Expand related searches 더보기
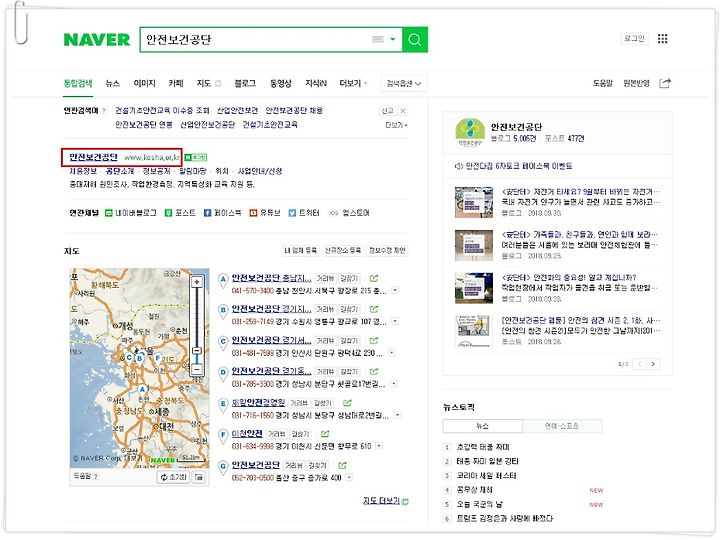 pos(396,125)
